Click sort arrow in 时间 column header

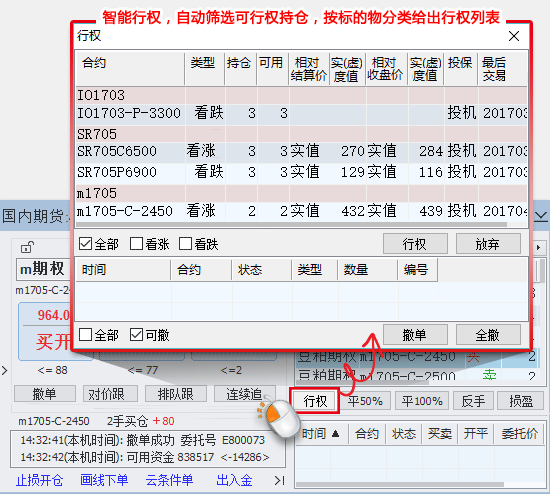(335, 434)
